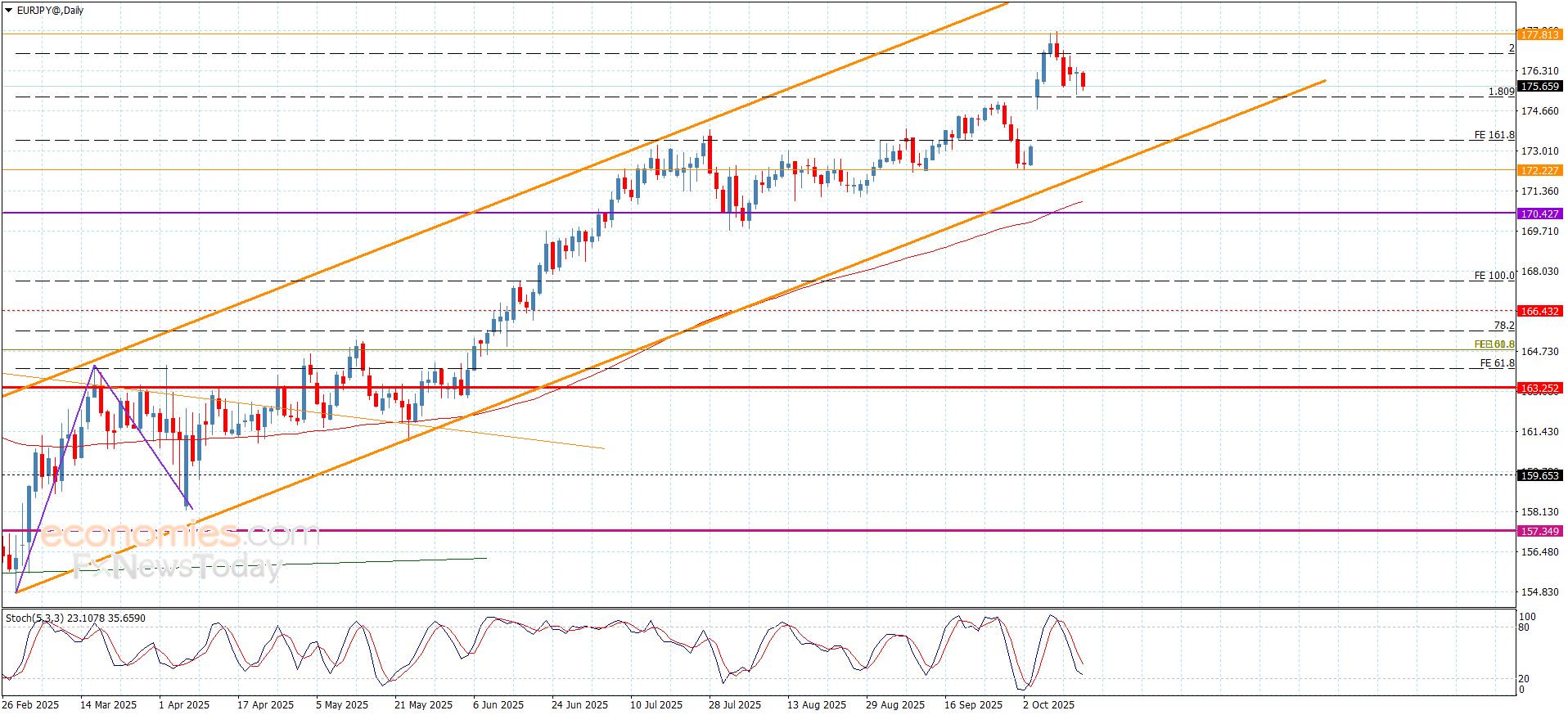
Task: Click the FE 100.0 Fibonacci label
Action: coord(1494,276)
